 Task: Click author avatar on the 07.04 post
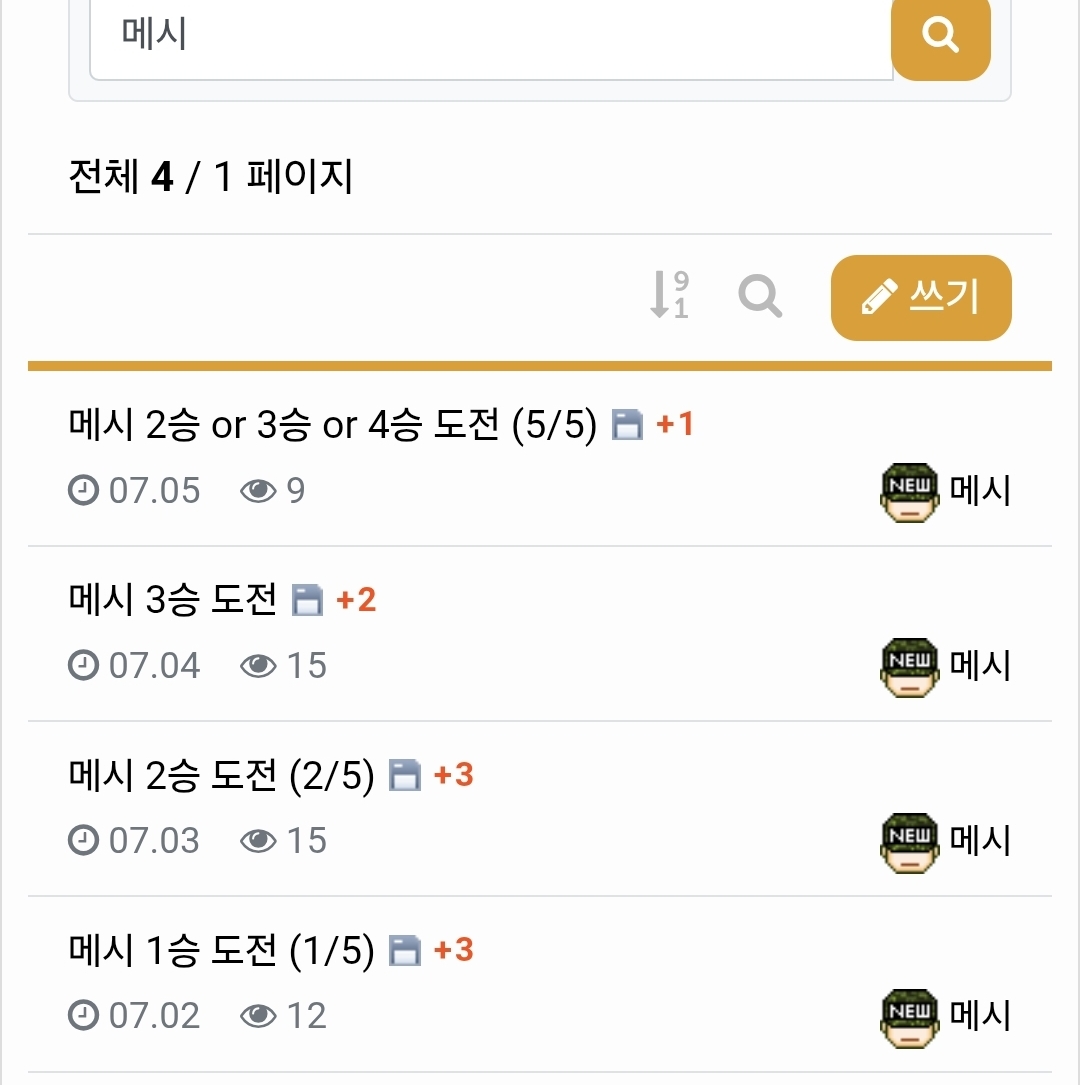coord(909,667)
